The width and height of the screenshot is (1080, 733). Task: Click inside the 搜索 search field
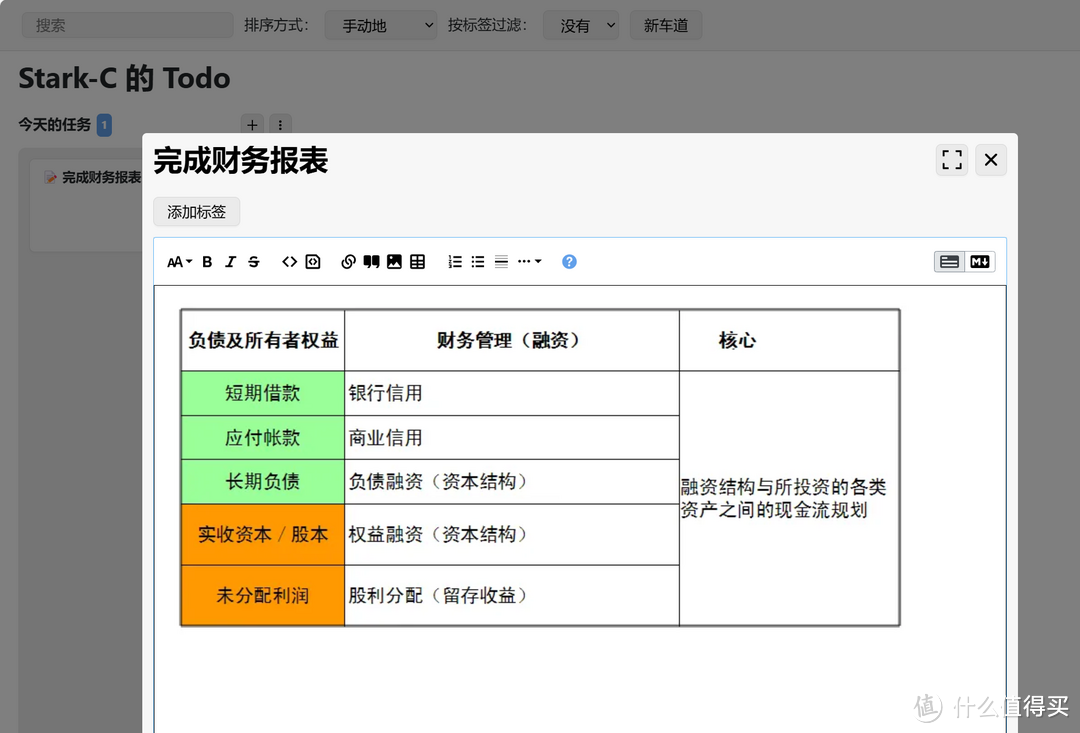click(127, 26)
